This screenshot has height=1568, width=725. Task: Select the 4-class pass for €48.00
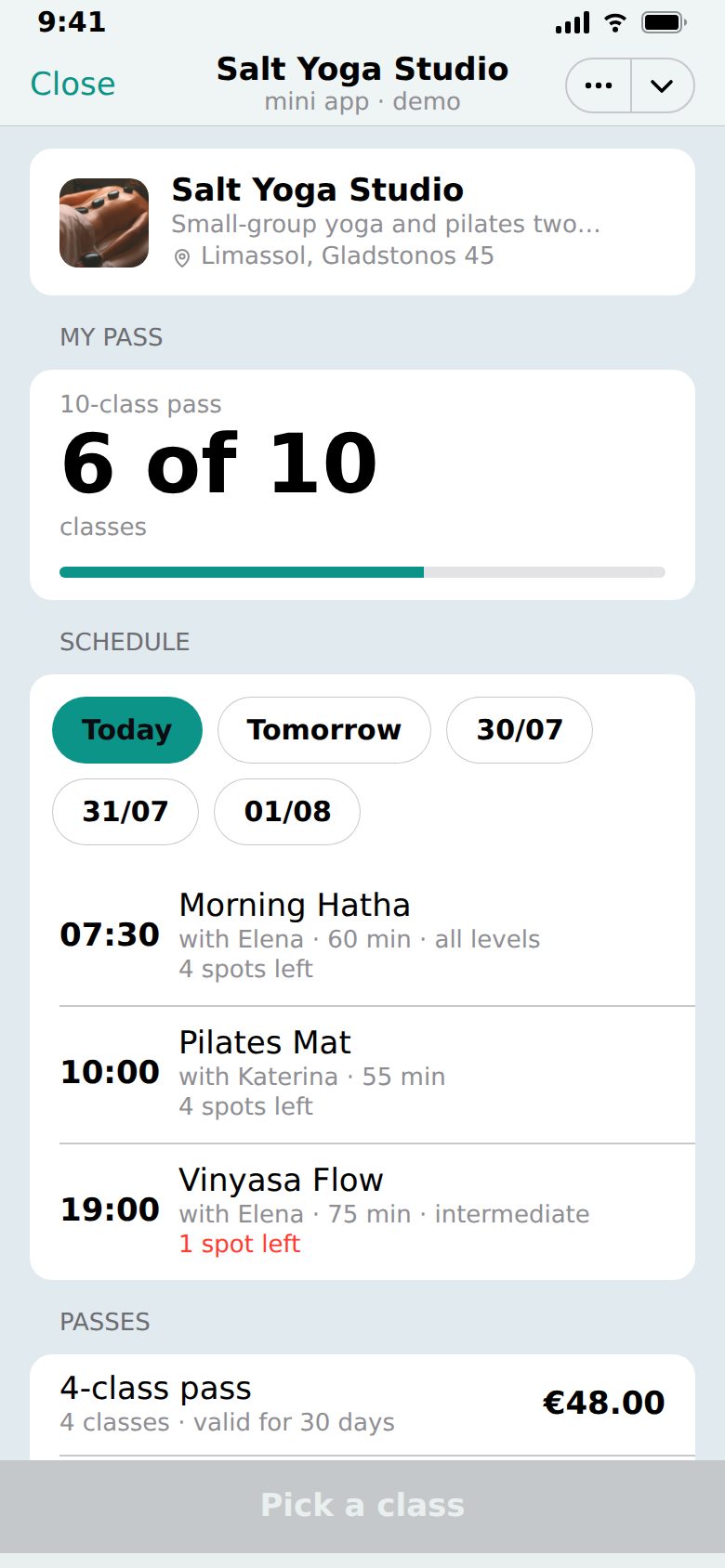pos(362,1404)
